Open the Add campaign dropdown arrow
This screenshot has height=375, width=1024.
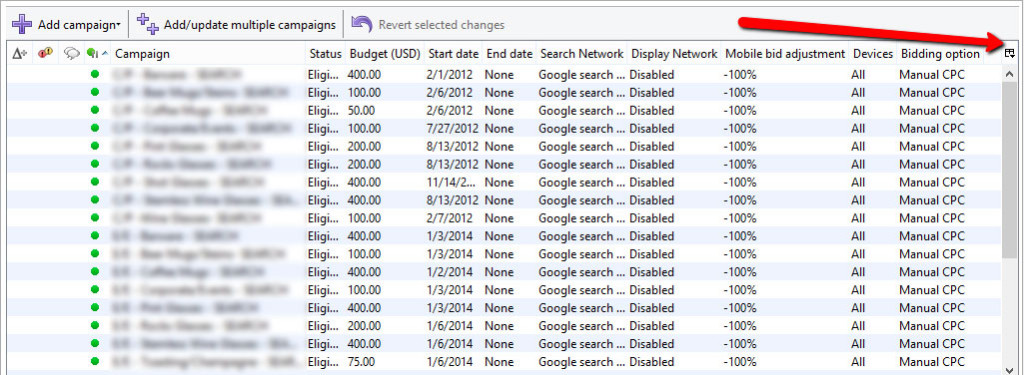pos(119,25)
